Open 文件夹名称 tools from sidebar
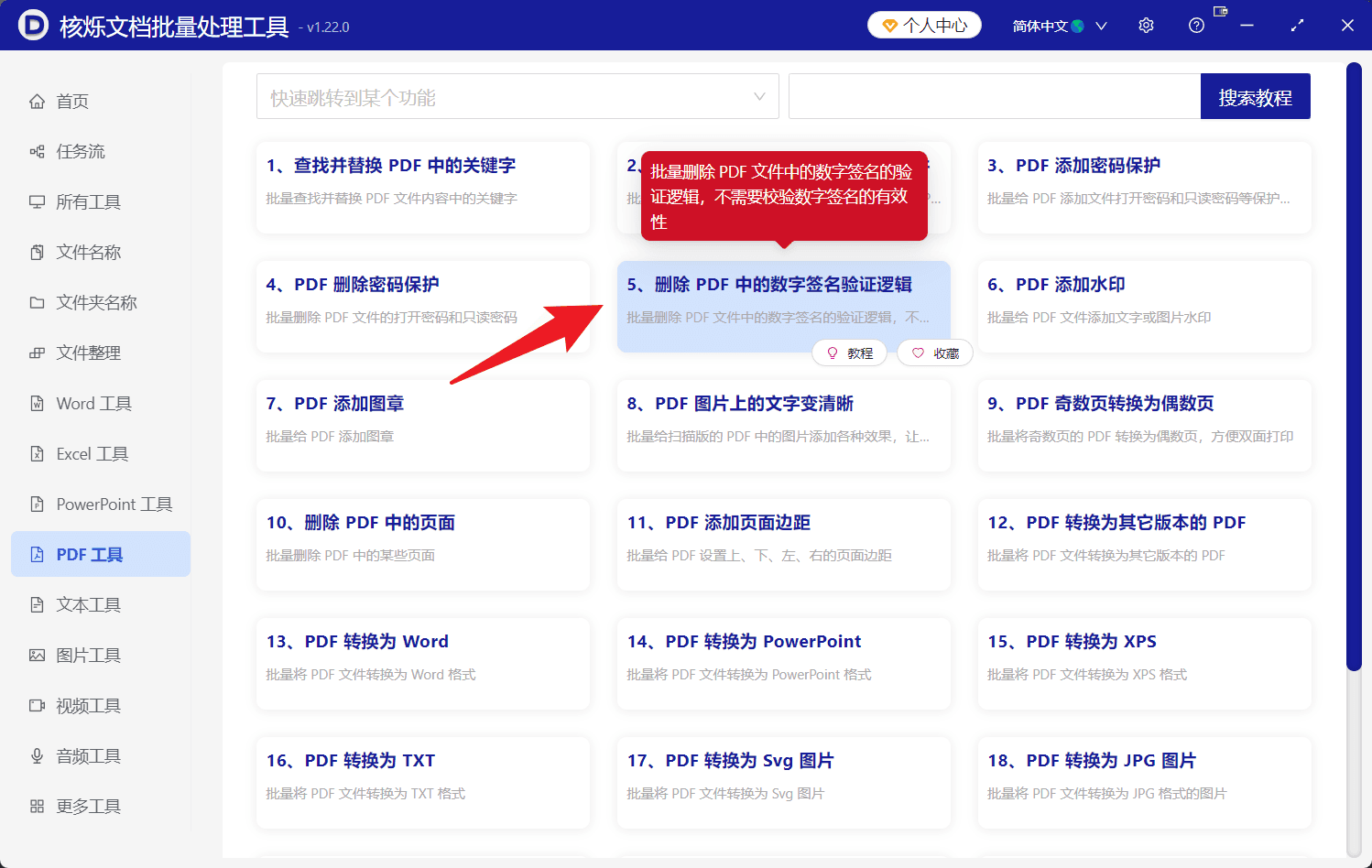 [94, 302]
